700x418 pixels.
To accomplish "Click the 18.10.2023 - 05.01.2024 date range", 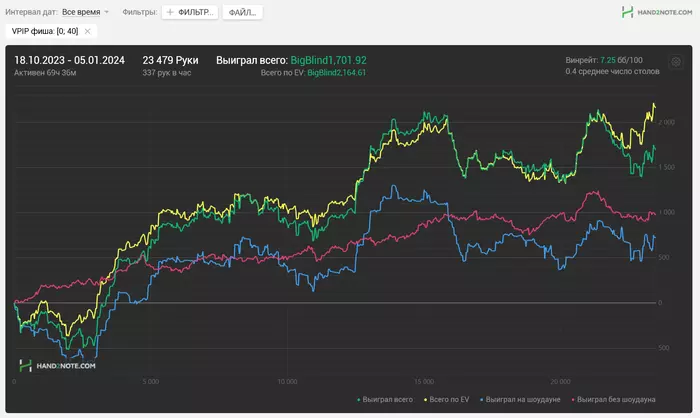I will 69,60.
